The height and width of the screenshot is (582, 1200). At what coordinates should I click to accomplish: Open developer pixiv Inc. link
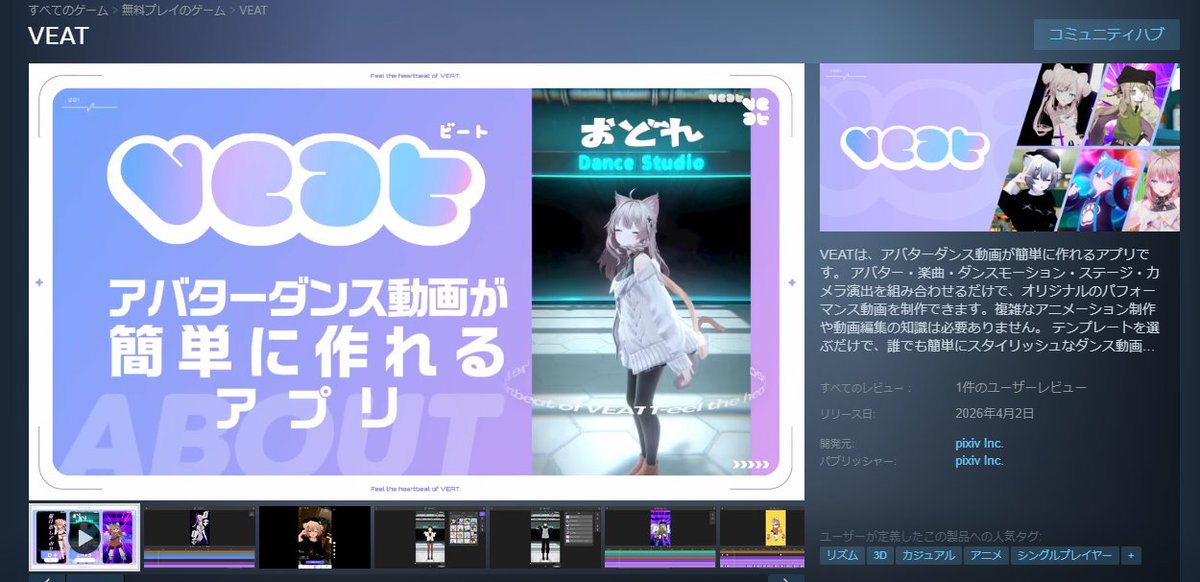click(979, 443)
